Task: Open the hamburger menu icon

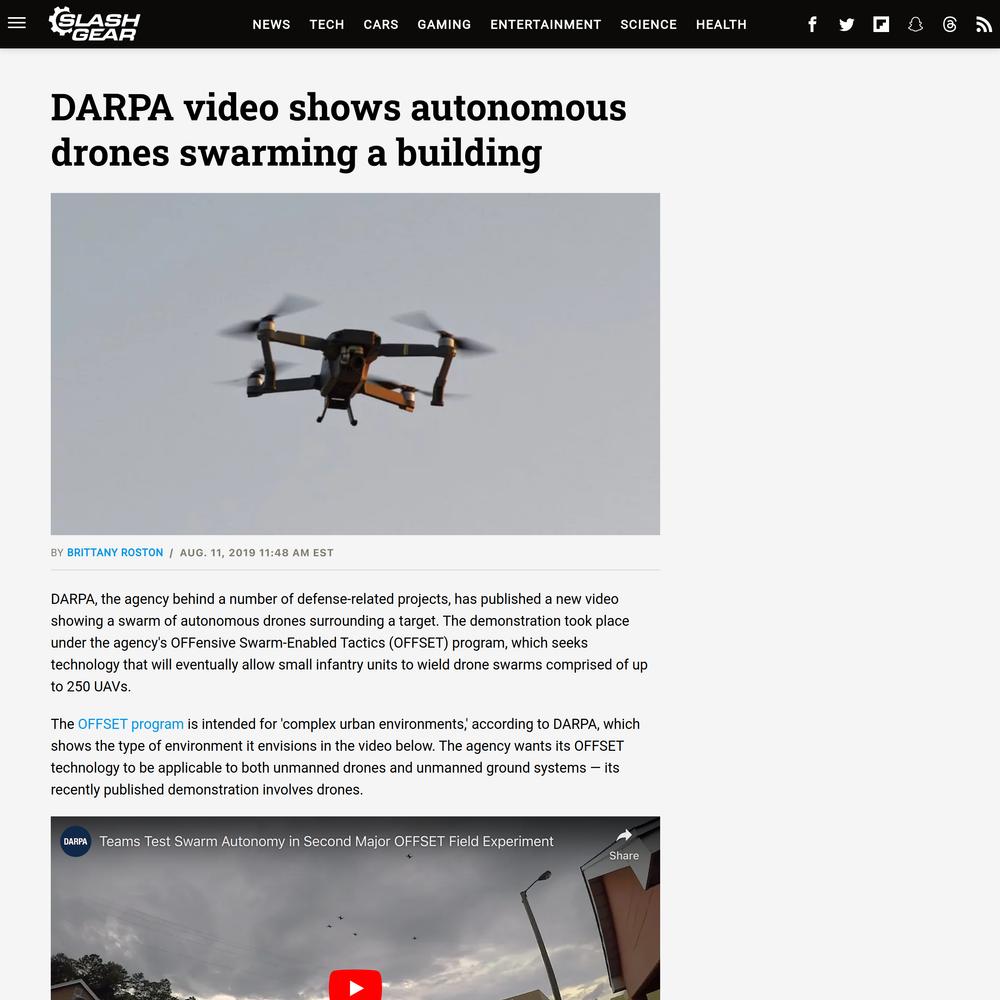Action: tap(17, 24)
